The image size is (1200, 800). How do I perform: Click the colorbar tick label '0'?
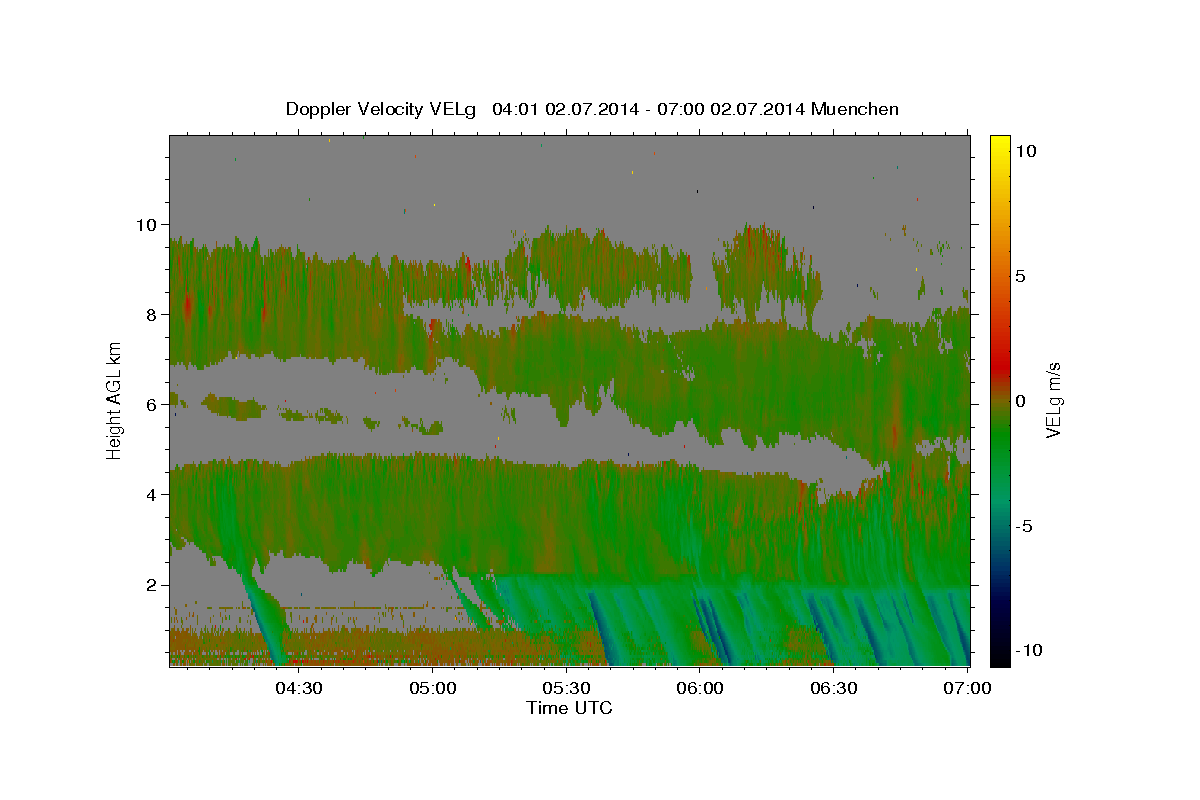pos(1019,401)
